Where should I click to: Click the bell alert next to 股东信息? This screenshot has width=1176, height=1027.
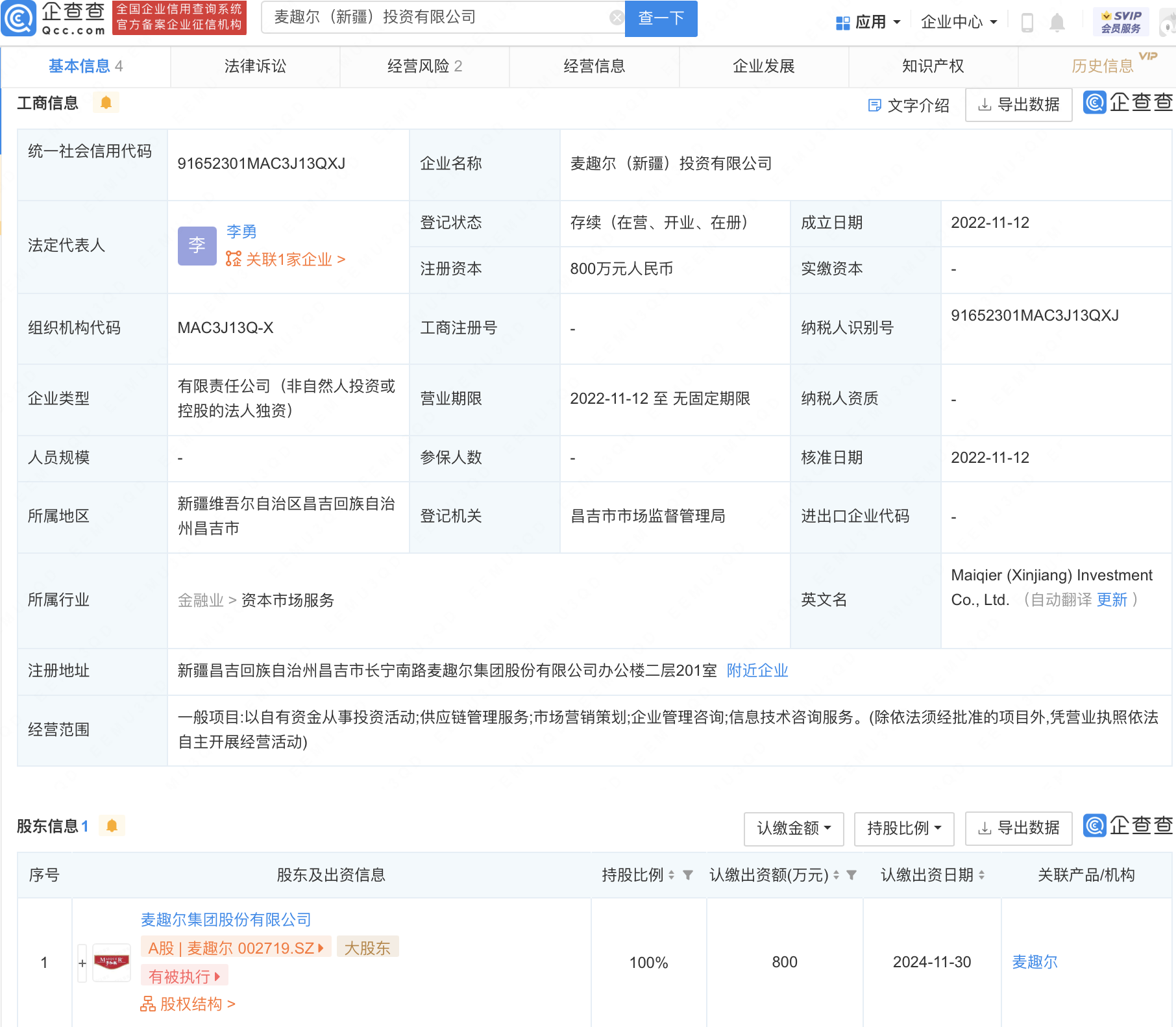tap(112, 826)
